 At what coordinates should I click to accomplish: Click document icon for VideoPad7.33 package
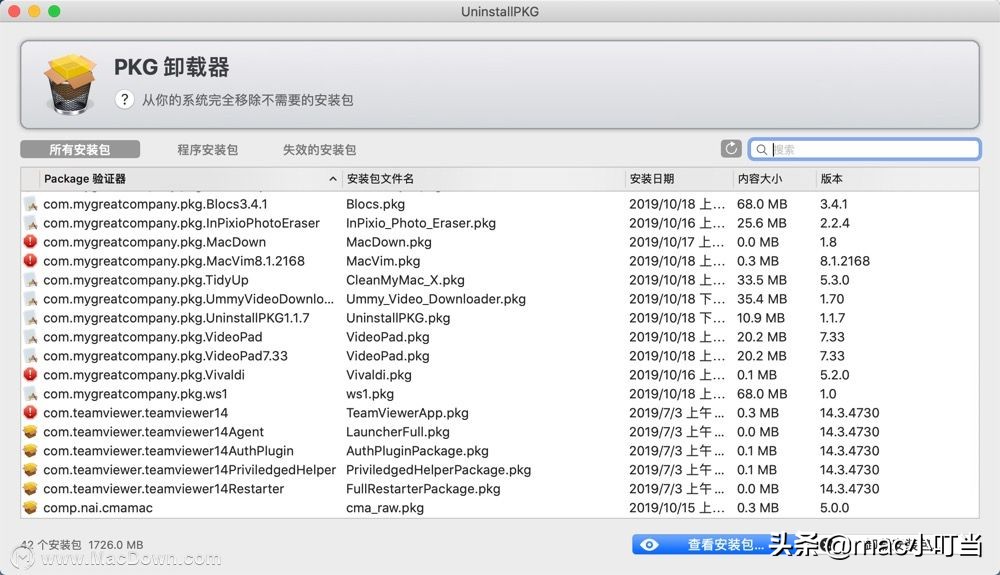click(x=30, y=356)
